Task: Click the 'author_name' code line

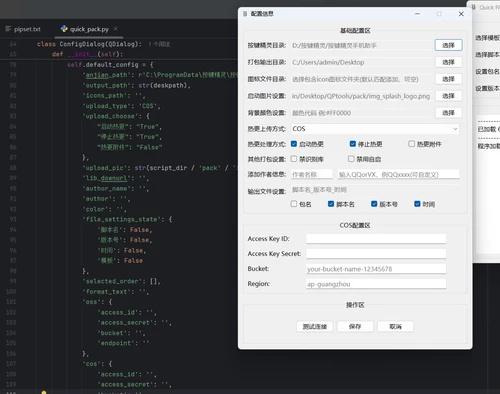Action: pyautogui.click(x=116, y=189)
